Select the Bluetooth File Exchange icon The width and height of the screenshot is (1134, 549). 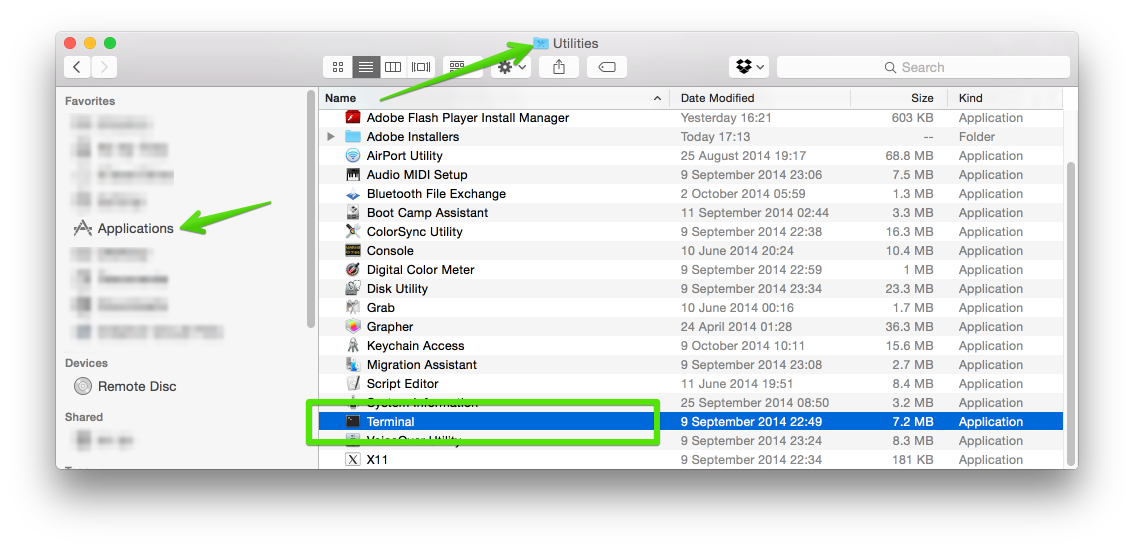353,194
